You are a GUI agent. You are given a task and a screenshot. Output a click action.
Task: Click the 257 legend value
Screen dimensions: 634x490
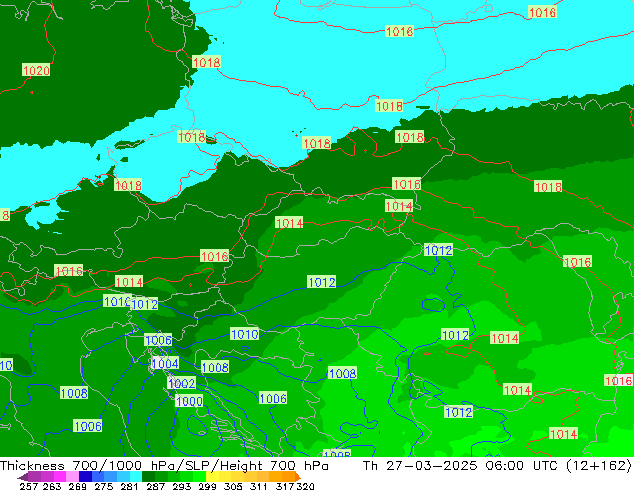click(x=29, y=486)
